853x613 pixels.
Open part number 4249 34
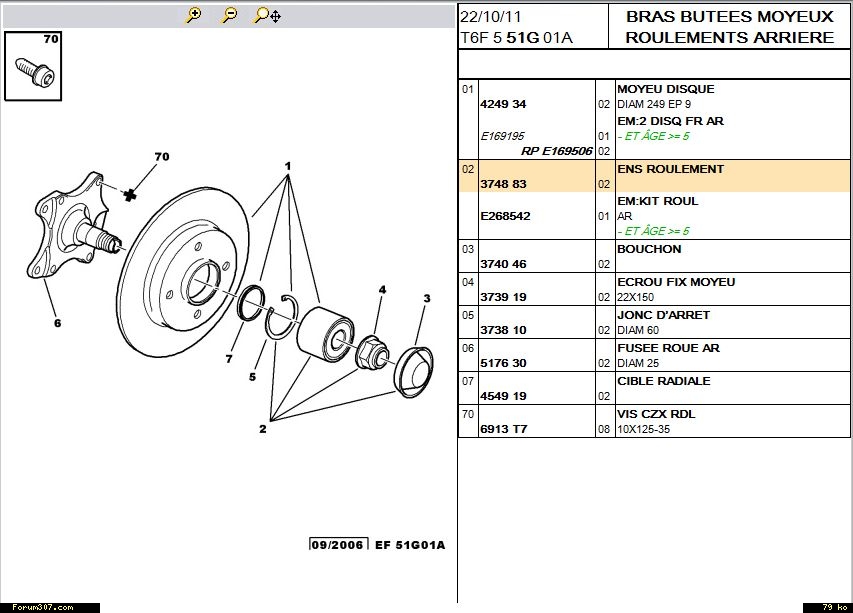point(503,105)
